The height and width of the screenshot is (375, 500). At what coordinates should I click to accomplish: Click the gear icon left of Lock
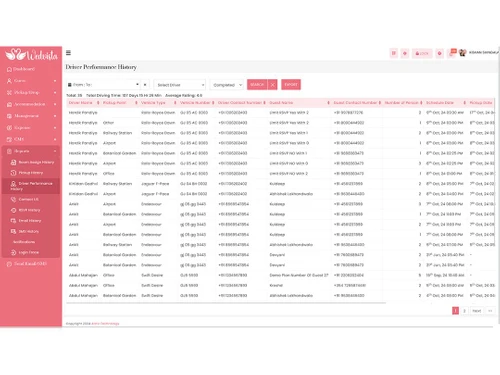pyautogui.click(x=405, y=53)
